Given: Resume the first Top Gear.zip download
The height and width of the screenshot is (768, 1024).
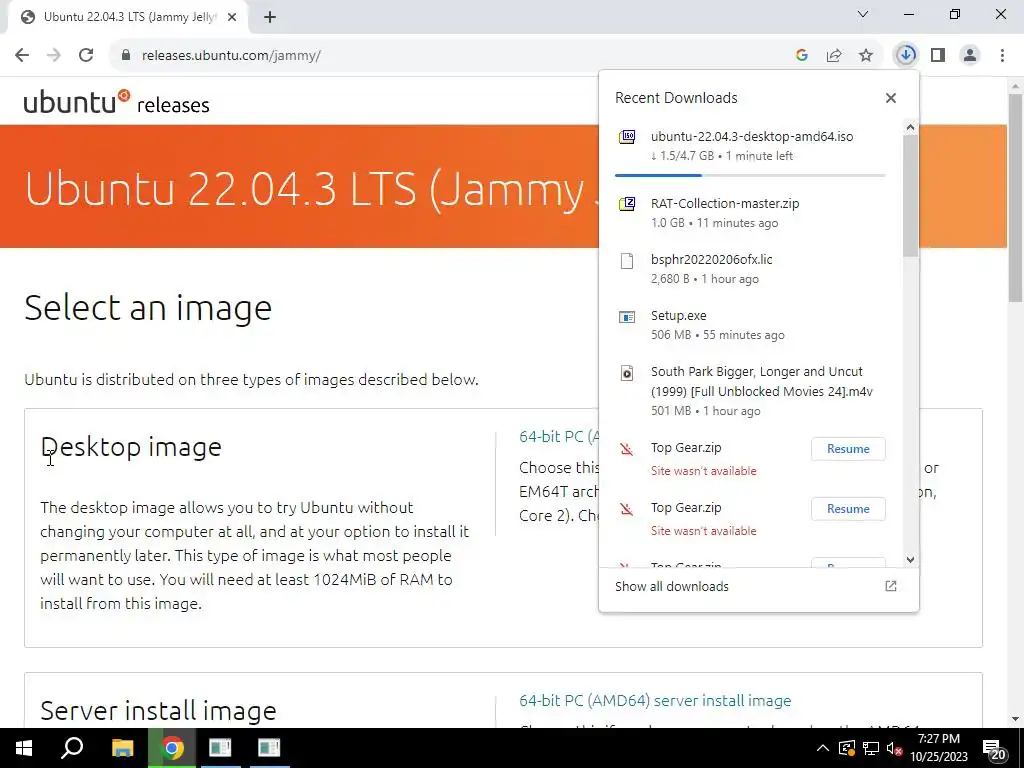Looking at the screenshot, I should coord(848,449).
